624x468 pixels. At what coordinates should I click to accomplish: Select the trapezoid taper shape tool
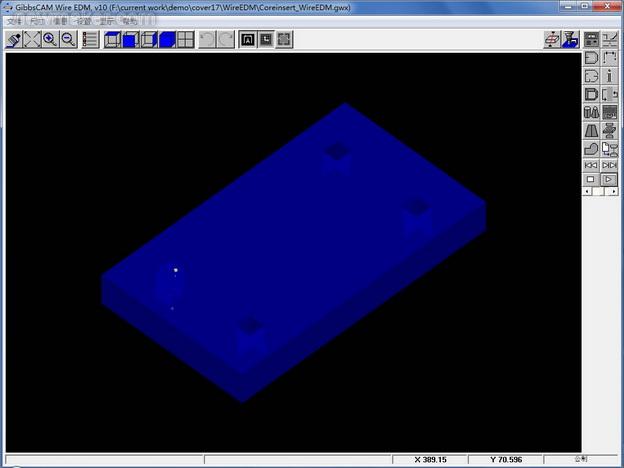pyautogui.click(x=591, y=131)
